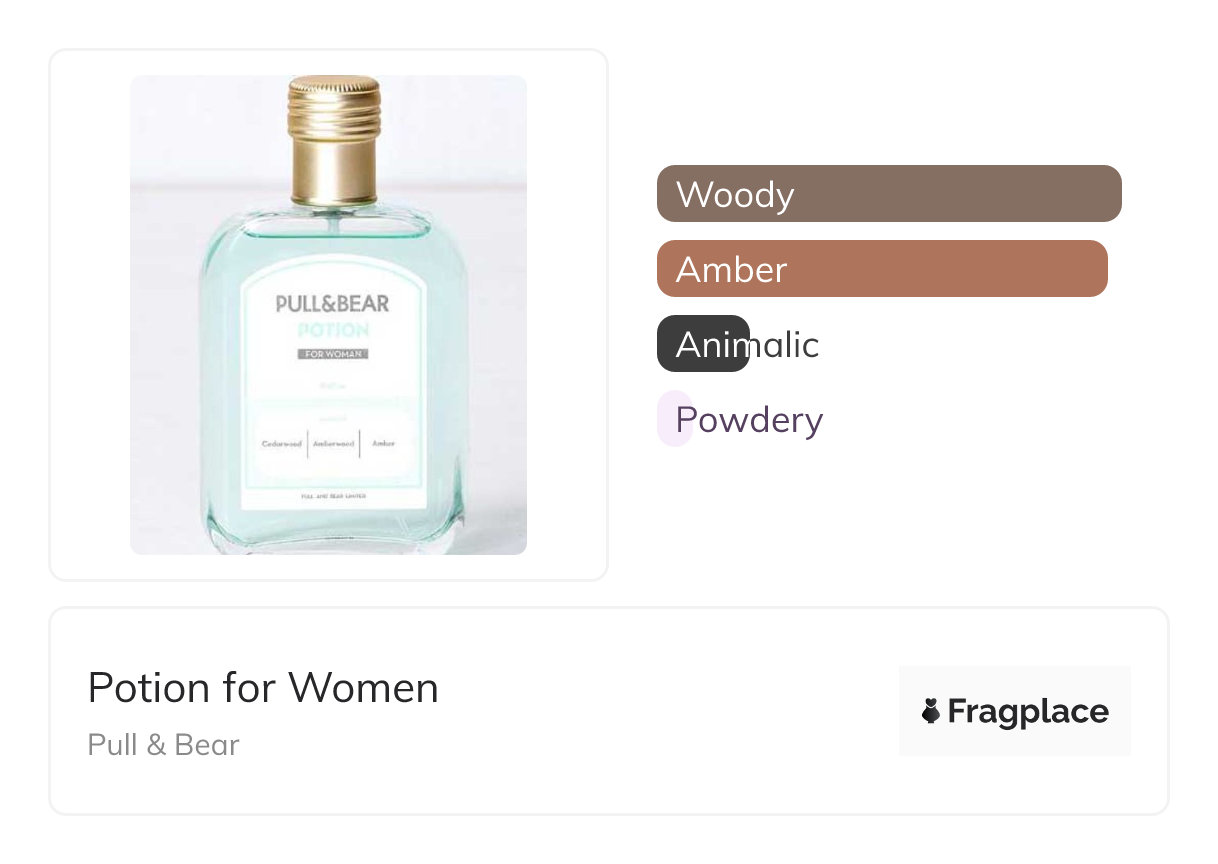
Task: Click the FOR WOMAN badge on bottle
Action: pos(333,354)
